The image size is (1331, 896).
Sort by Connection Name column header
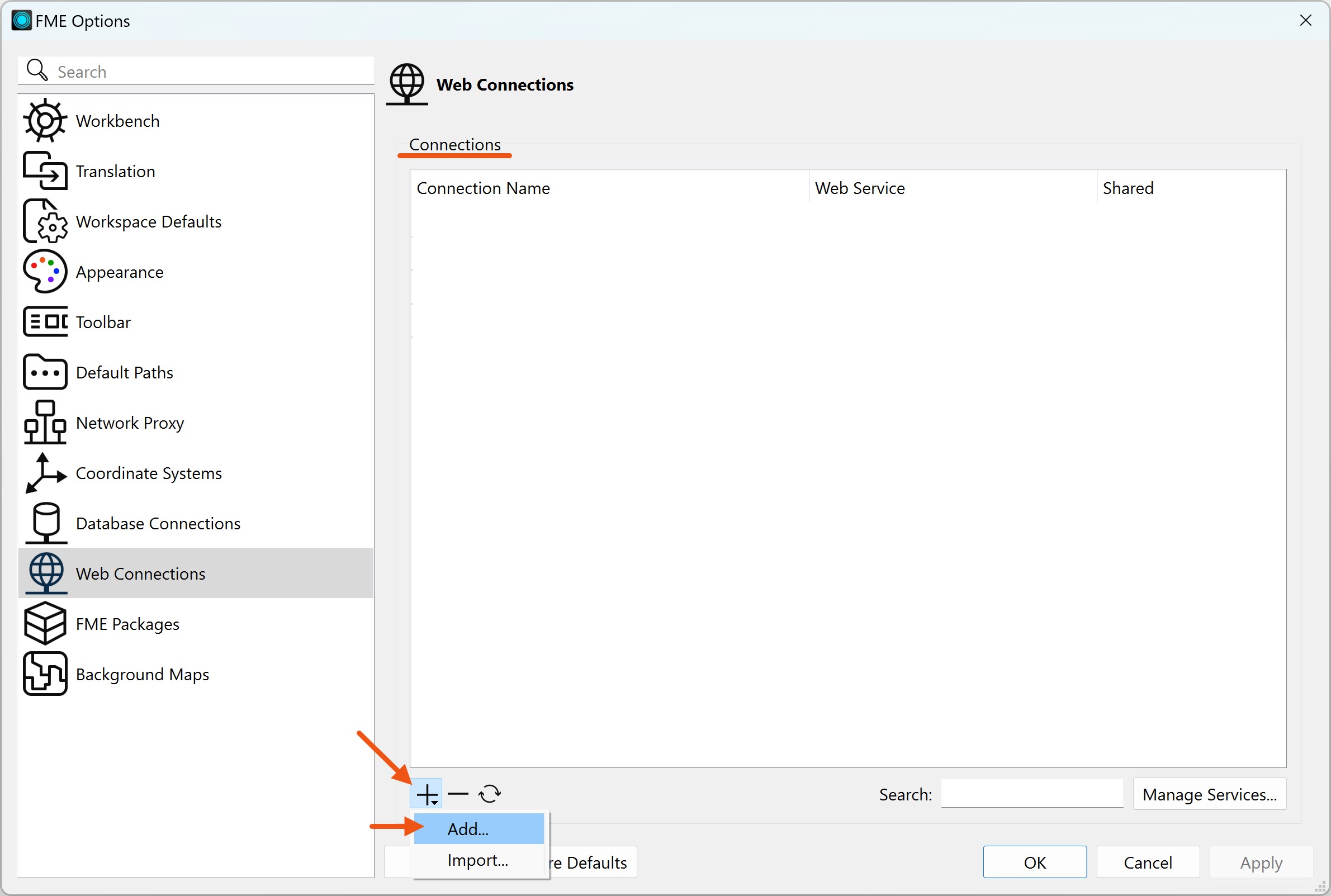tap(609, 188)
